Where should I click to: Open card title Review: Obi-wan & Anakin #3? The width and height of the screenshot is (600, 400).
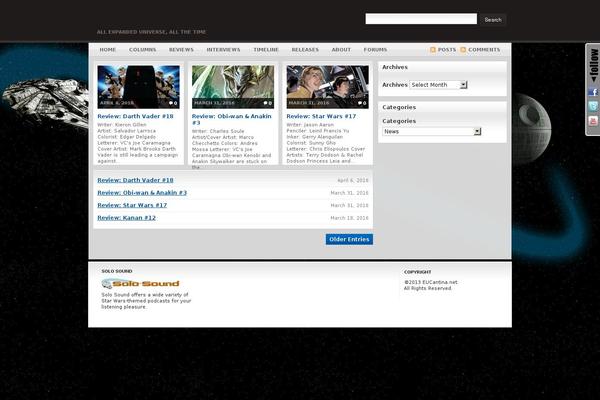[x=232, y=119]
